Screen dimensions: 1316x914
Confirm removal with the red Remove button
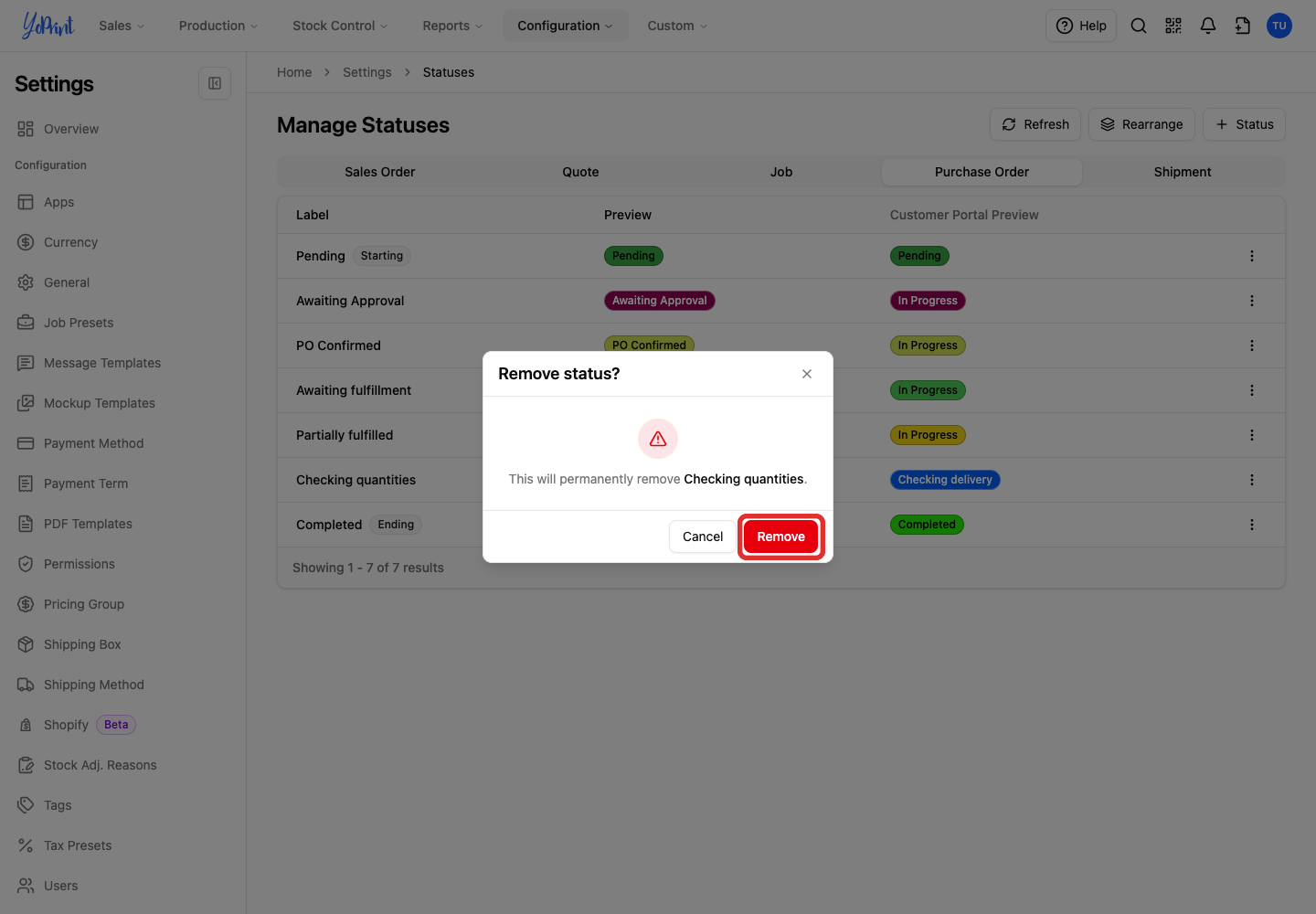click(x=780, y=537)
